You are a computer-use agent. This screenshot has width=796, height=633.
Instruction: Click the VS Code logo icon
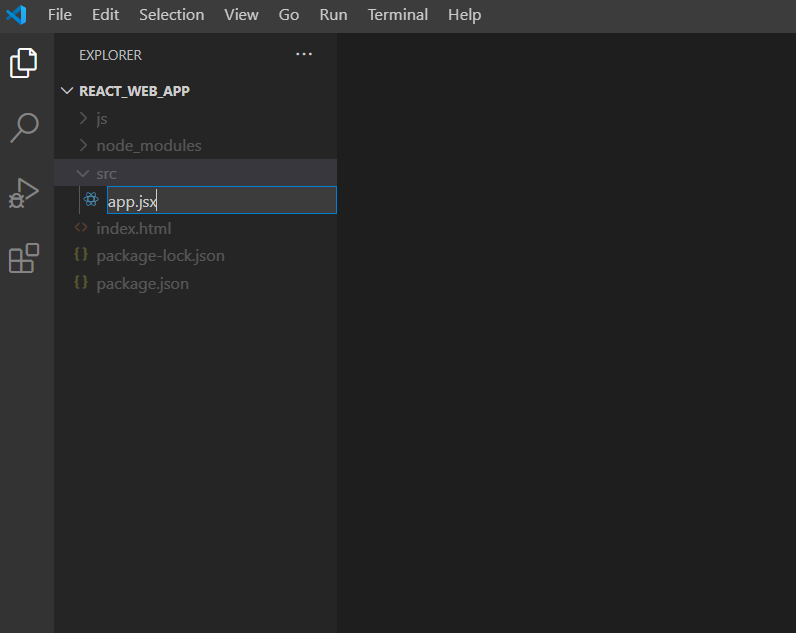coord(16,15)
